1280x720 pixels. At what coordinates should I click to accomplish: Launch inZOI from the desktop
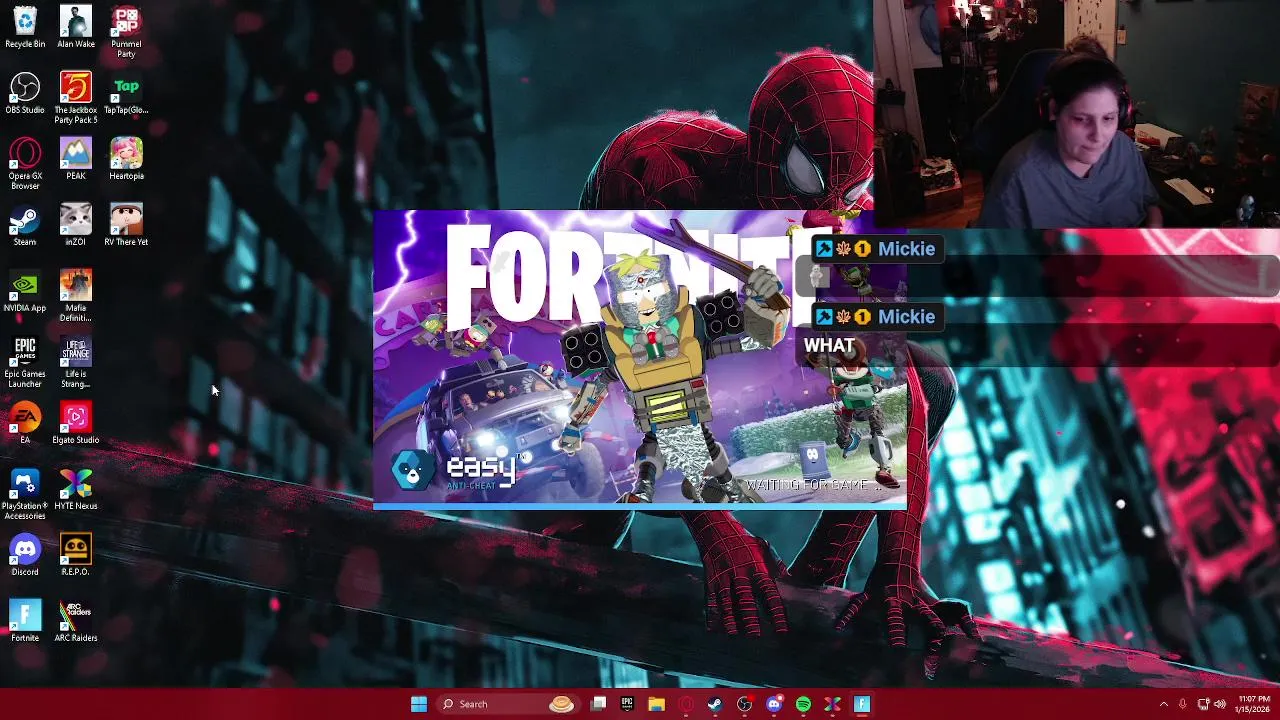76,225
